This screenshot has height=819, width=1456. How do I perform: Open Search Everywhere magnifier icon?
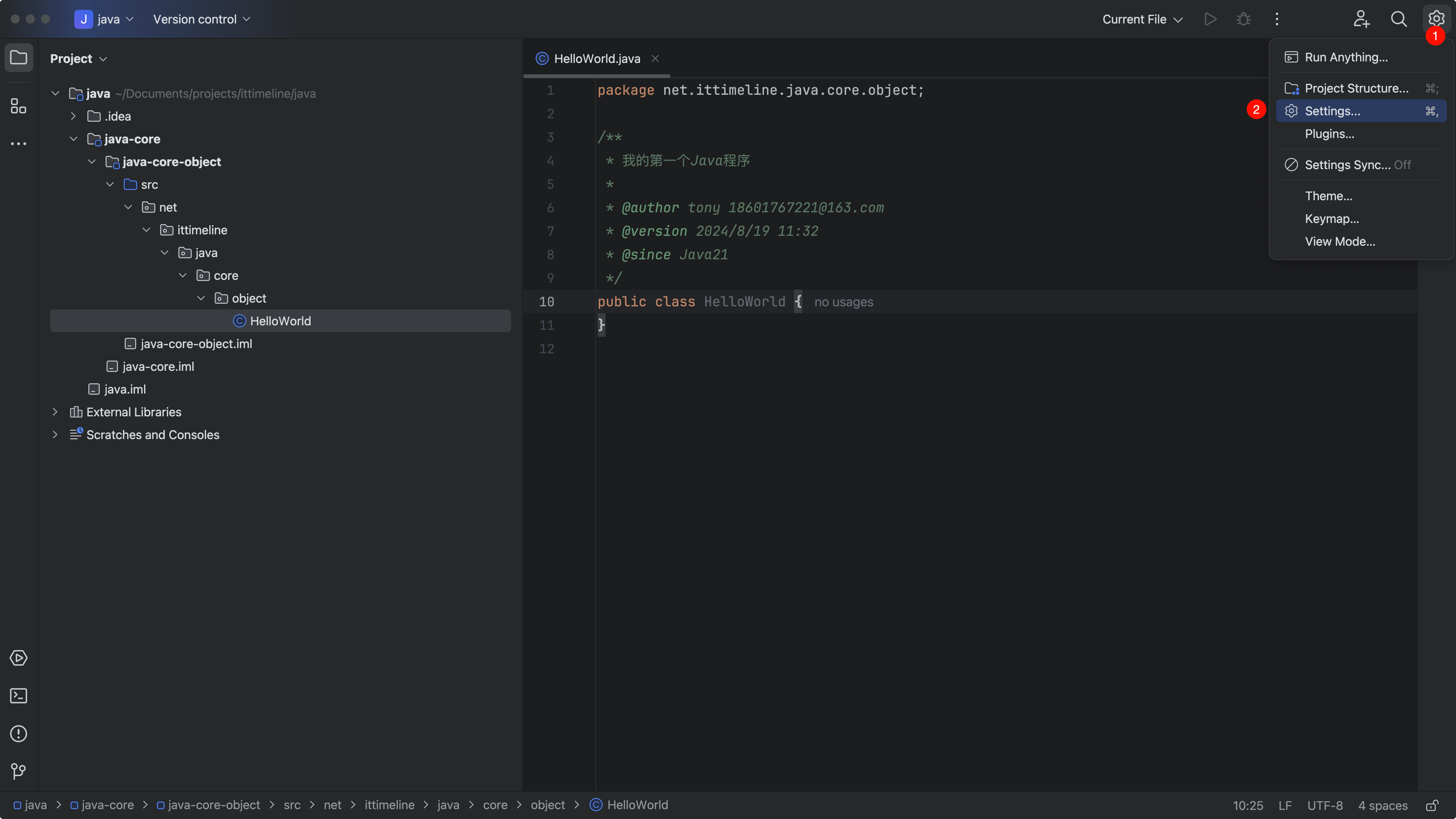pos(1398,19)
